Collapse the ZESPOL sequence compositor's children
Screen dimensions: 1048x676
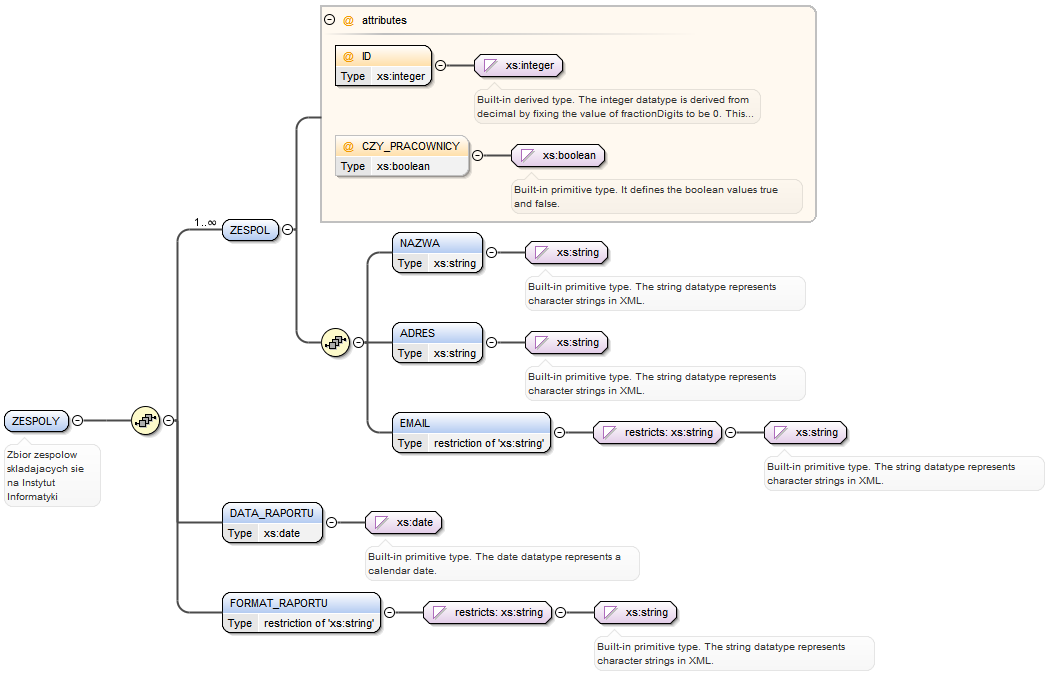(358, 342)
